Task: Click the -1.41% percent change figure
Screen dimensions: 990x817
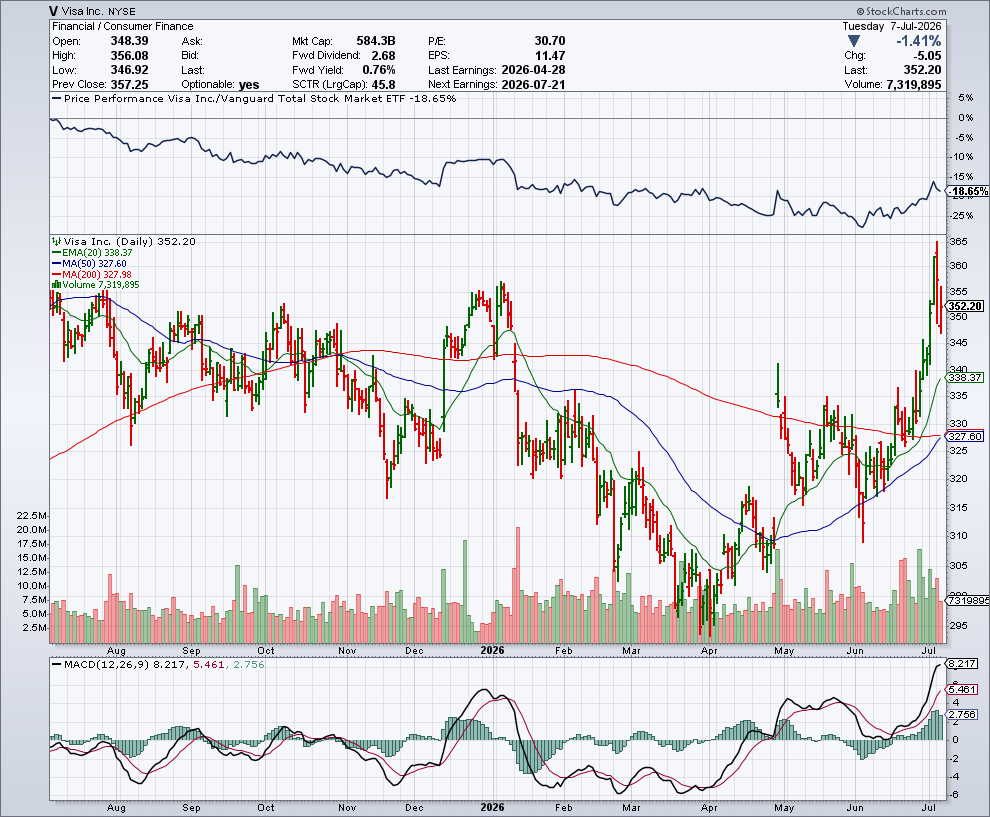Action: 919,41
